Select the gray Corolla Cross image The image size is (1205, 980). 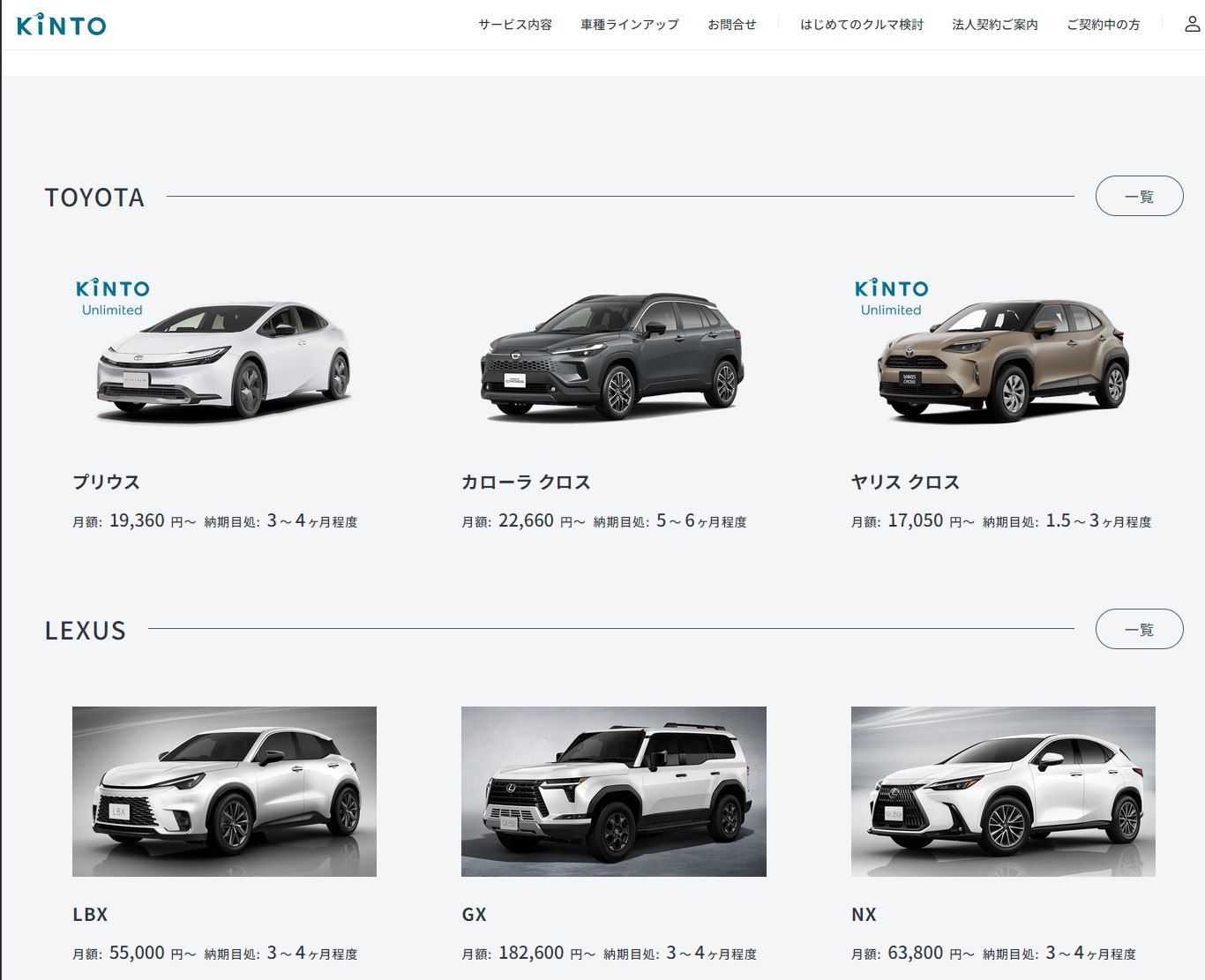(613, 357)
